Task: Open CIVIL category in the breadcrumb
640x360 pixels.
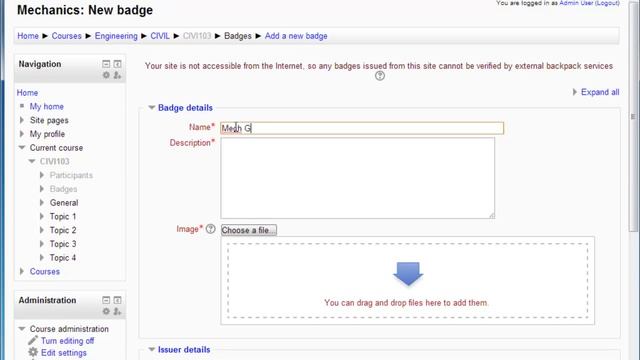Action: click(160, 36)
